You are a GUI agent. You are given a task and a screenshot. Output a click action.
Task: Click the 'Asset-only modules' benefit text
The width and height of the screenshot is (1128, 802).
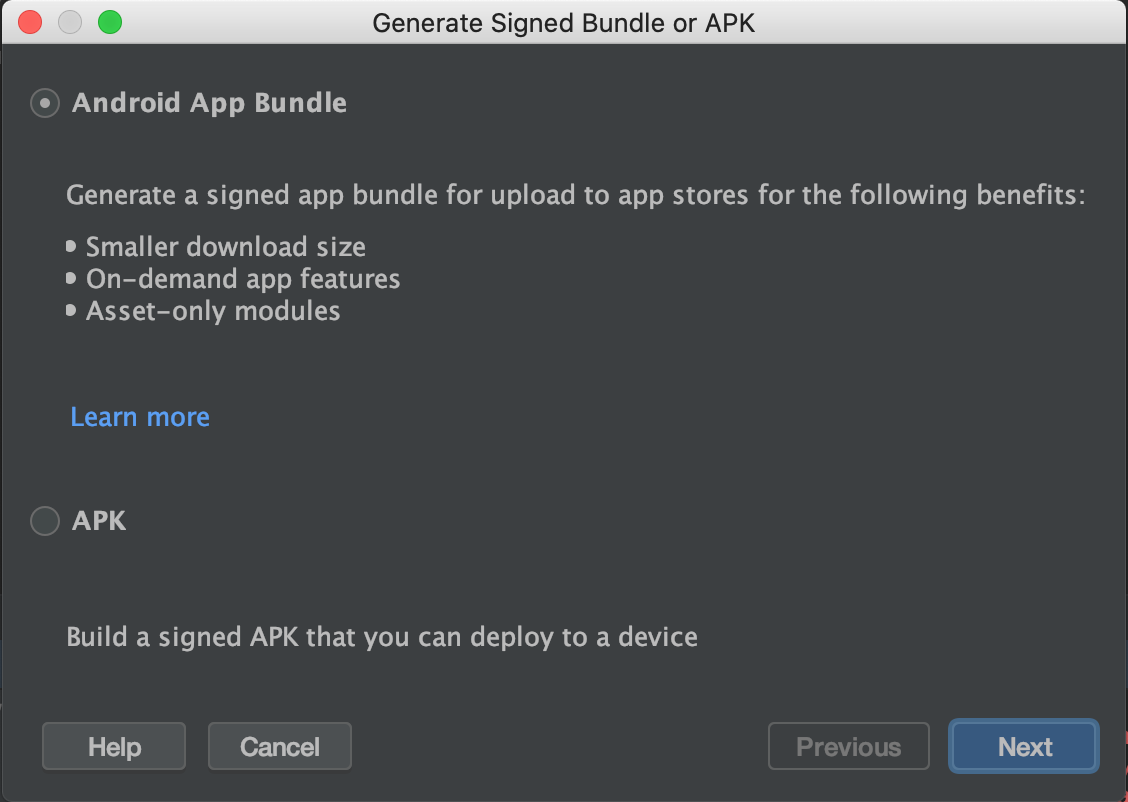click(x=213, y=311)
